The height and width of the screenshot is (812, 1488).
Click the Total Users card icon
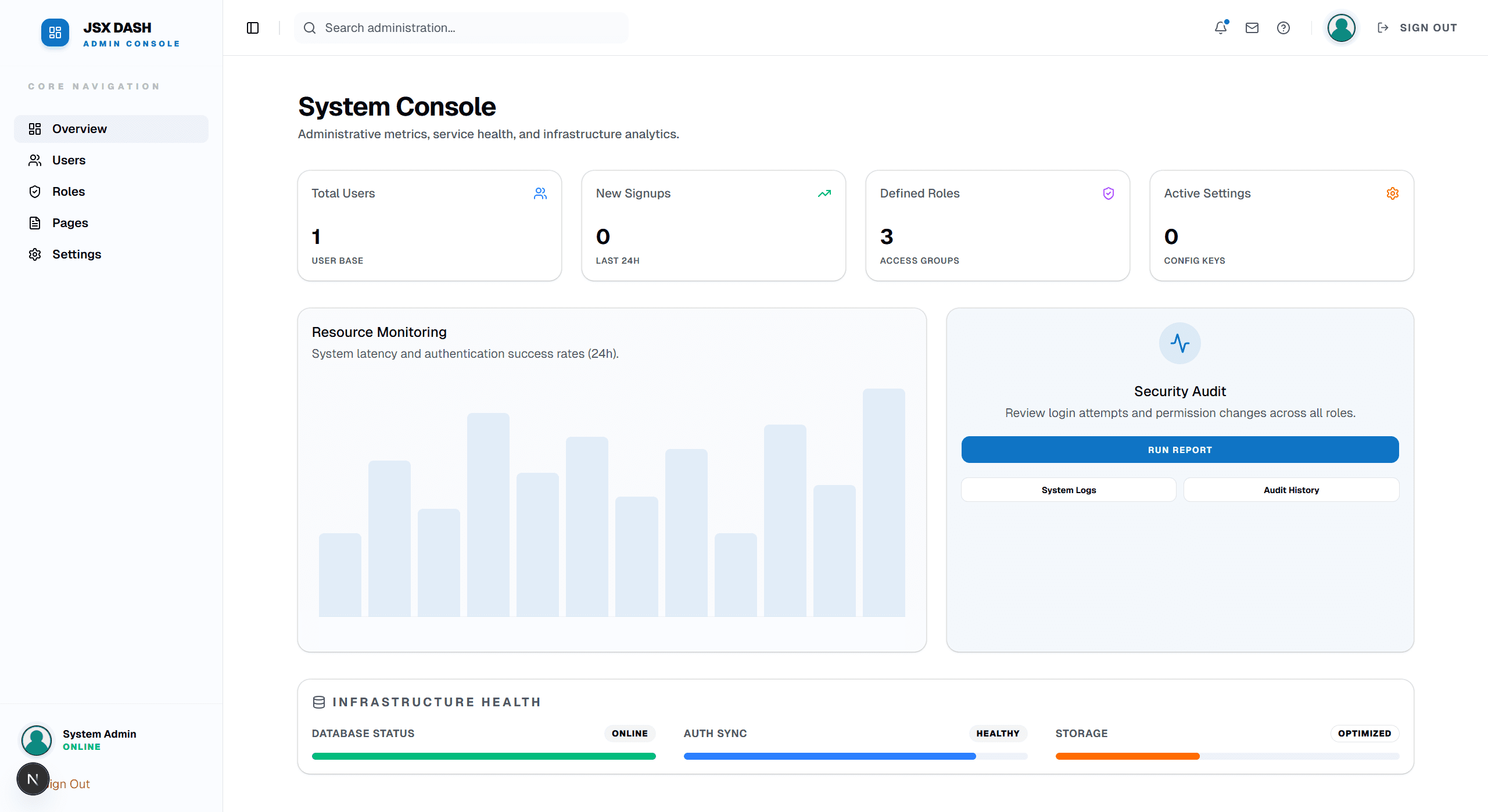click(x=540, y=193)
